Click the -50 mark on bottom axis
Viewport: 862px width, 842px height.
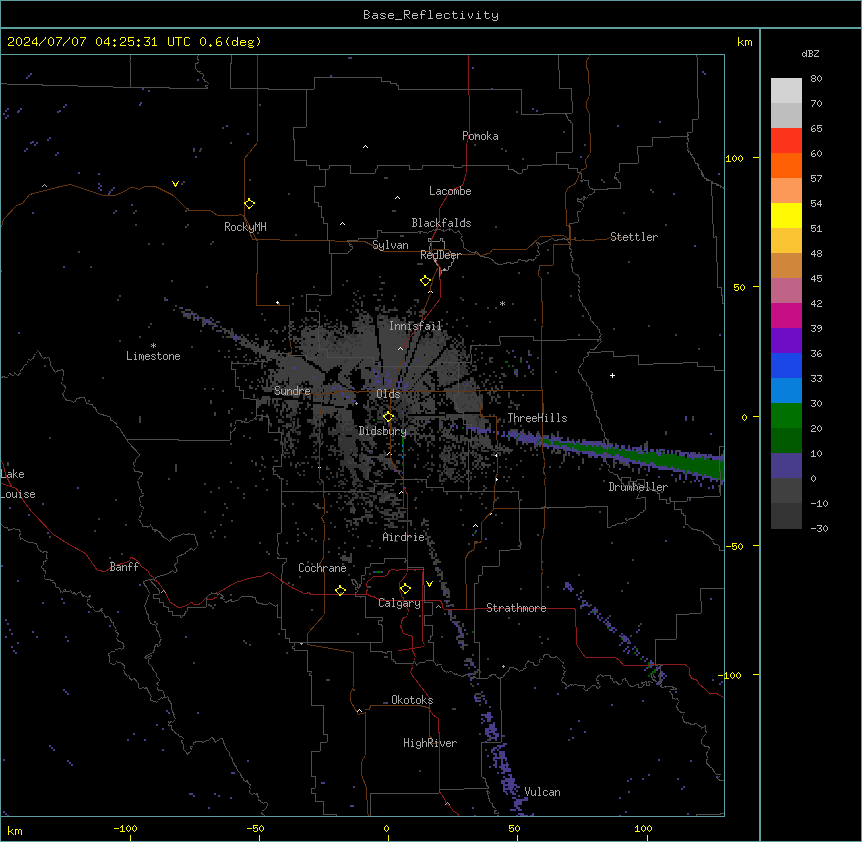click(255, 828)
